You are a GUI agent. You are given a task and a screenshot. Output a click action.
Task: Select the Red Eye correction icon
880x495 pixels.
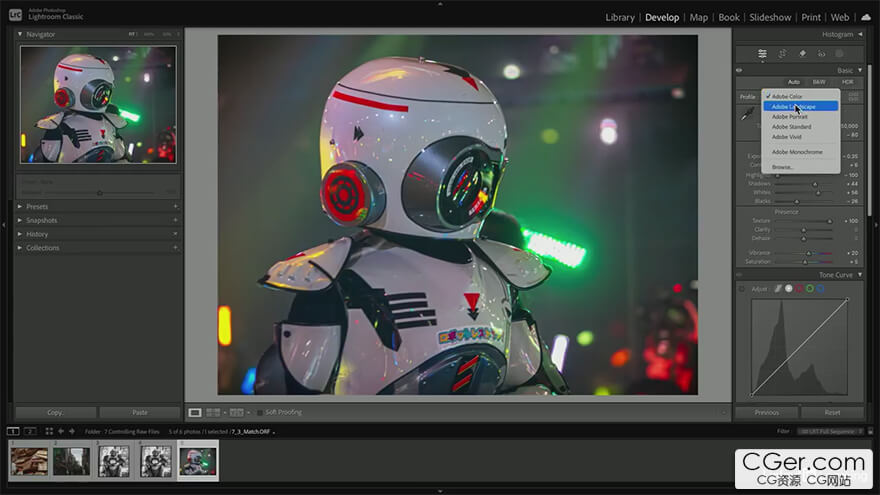click(820, 53)
